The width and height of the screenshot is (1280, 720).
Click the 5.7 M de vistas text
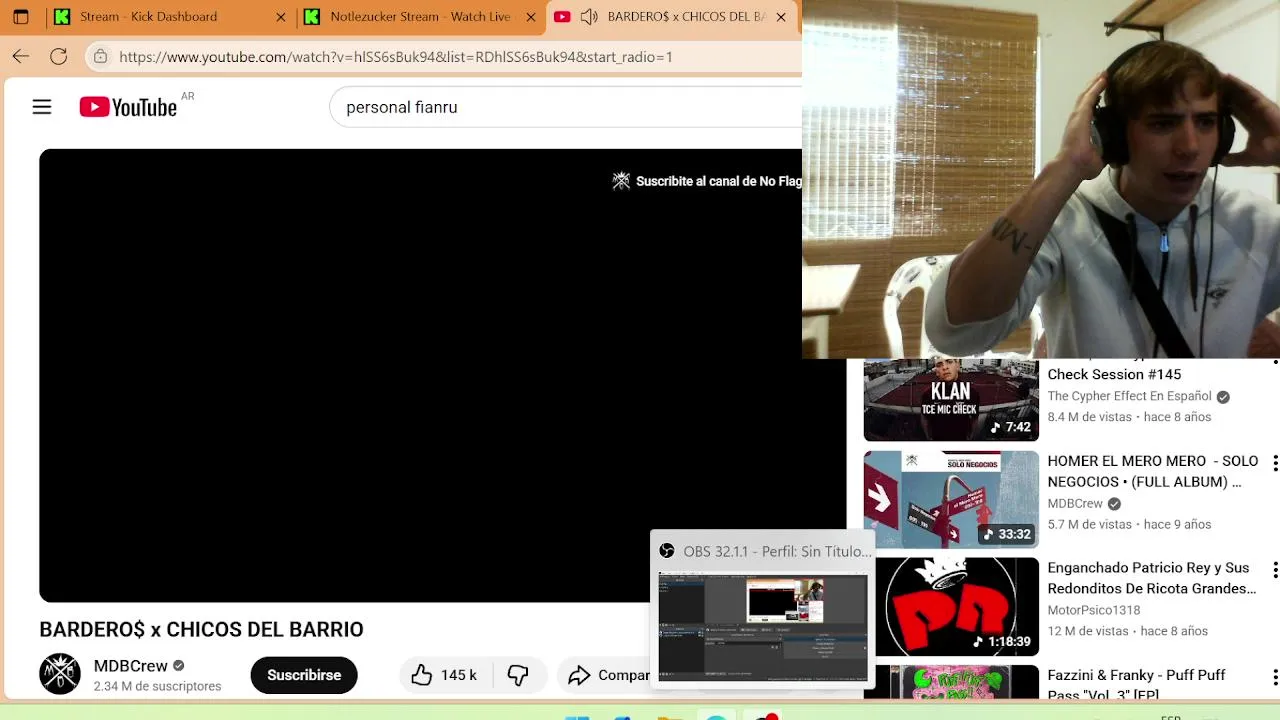click(1089, 524)
